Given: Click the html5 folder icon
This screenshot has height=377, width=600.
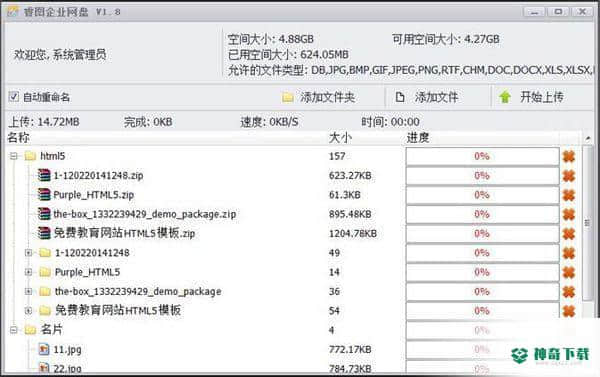Looking at the screenshot, I should tap(30, 156).
